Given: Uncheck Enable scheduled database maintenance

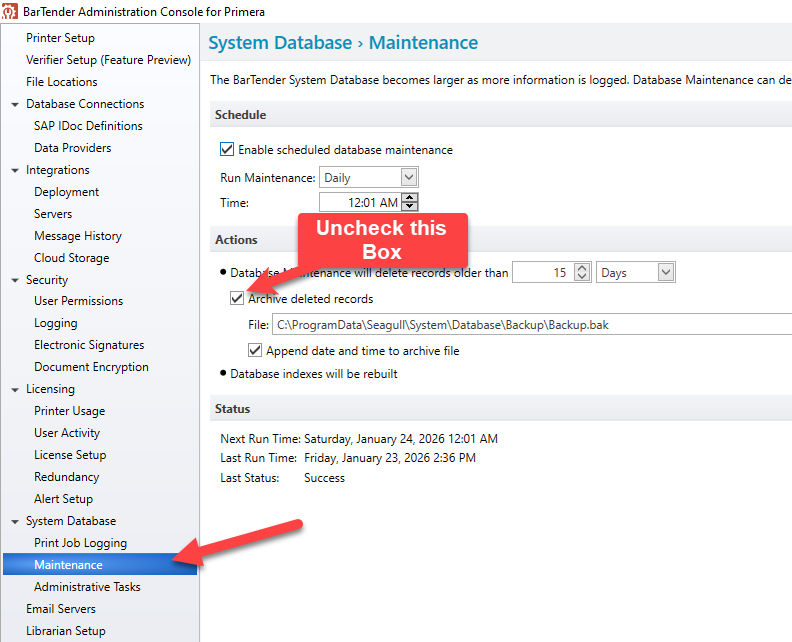Looking at the screenshot, I should (227, 150).
